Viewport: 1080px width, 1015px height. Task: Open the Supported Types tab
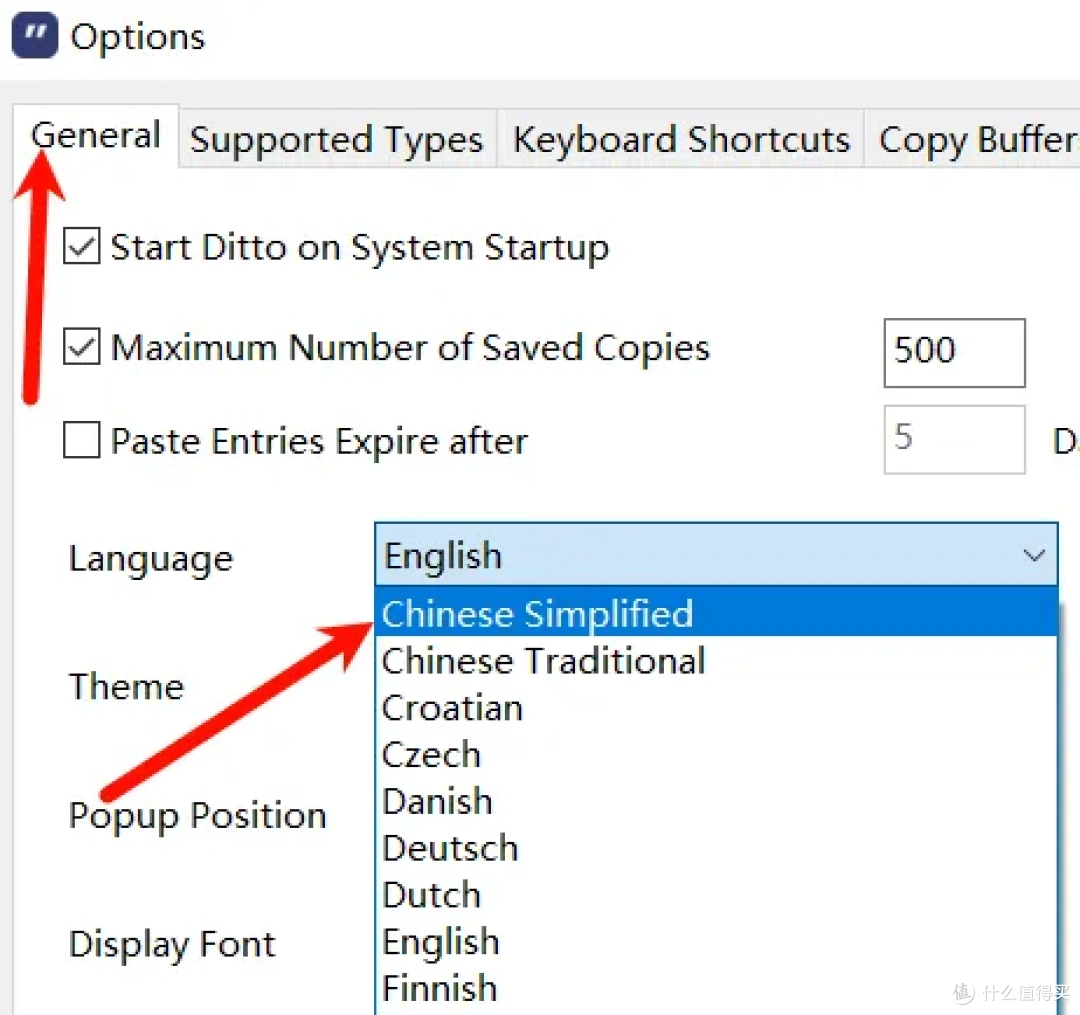coord(337,140)
